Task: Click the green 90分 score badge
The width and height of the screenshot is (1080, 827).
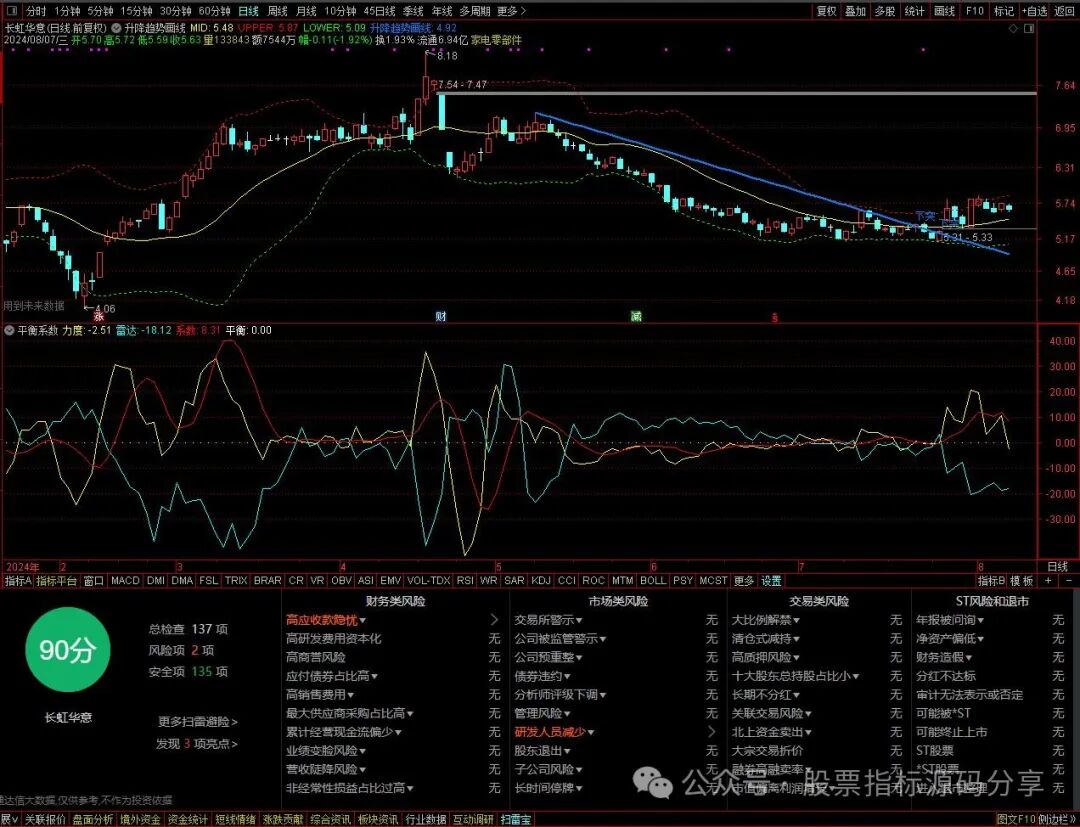Action: tap(67, 649)
